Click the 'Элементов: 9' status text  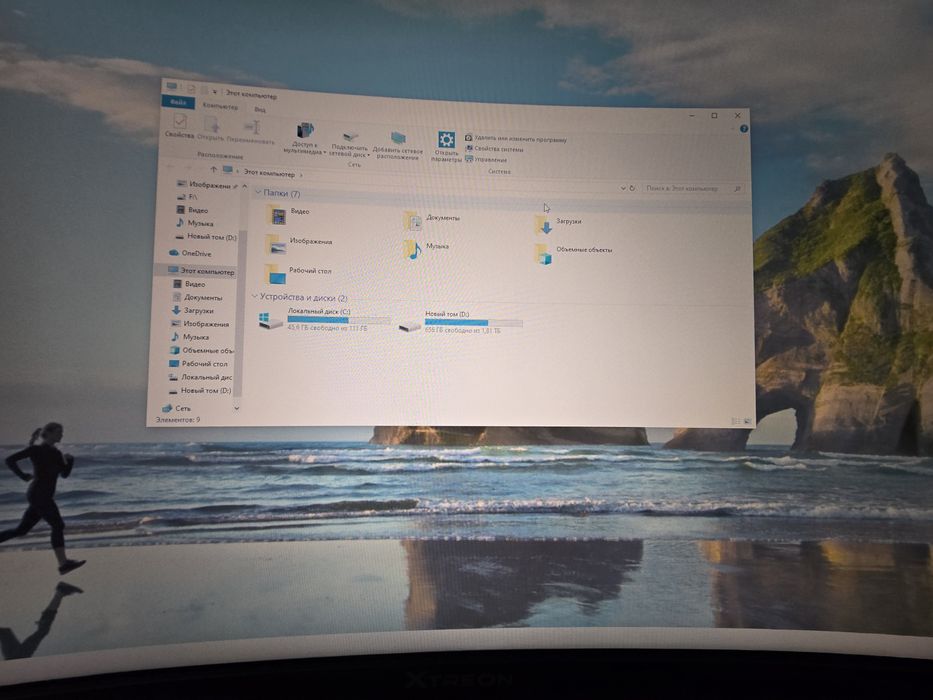point(178,420)
